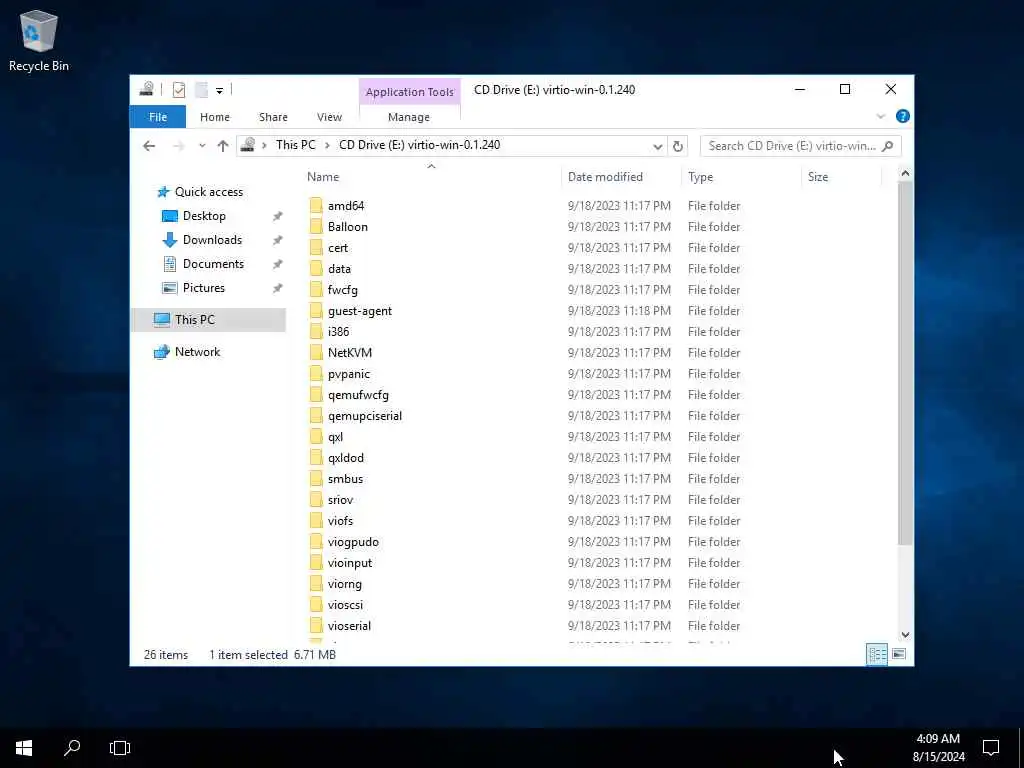Image resolution: width=1024 pixels, height=768 pixels.
Task: Switch to the Share ribbon tab
Action: 273,117
